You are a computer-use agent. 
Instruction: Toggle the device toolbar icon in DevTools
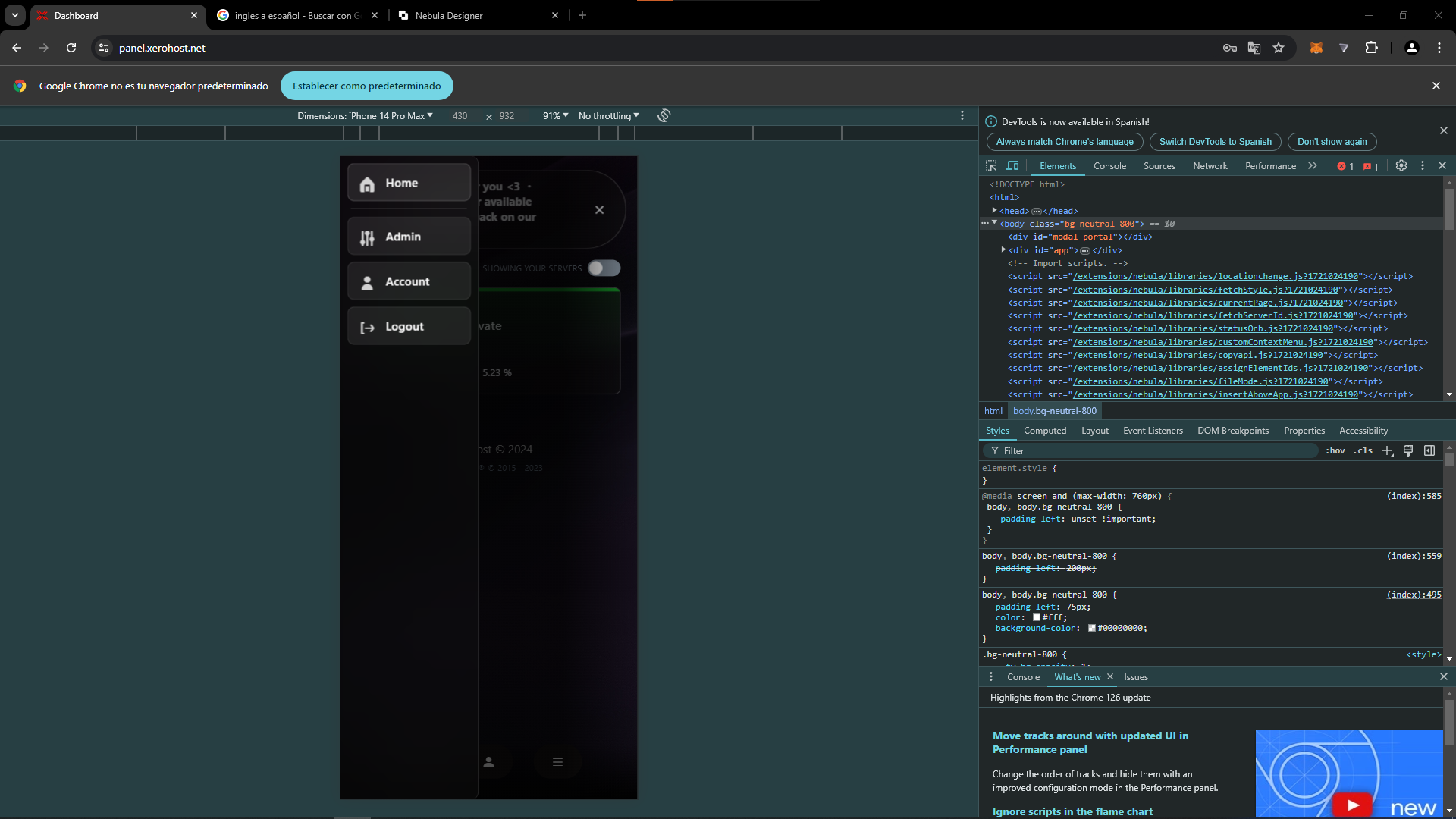(1012, 165)
